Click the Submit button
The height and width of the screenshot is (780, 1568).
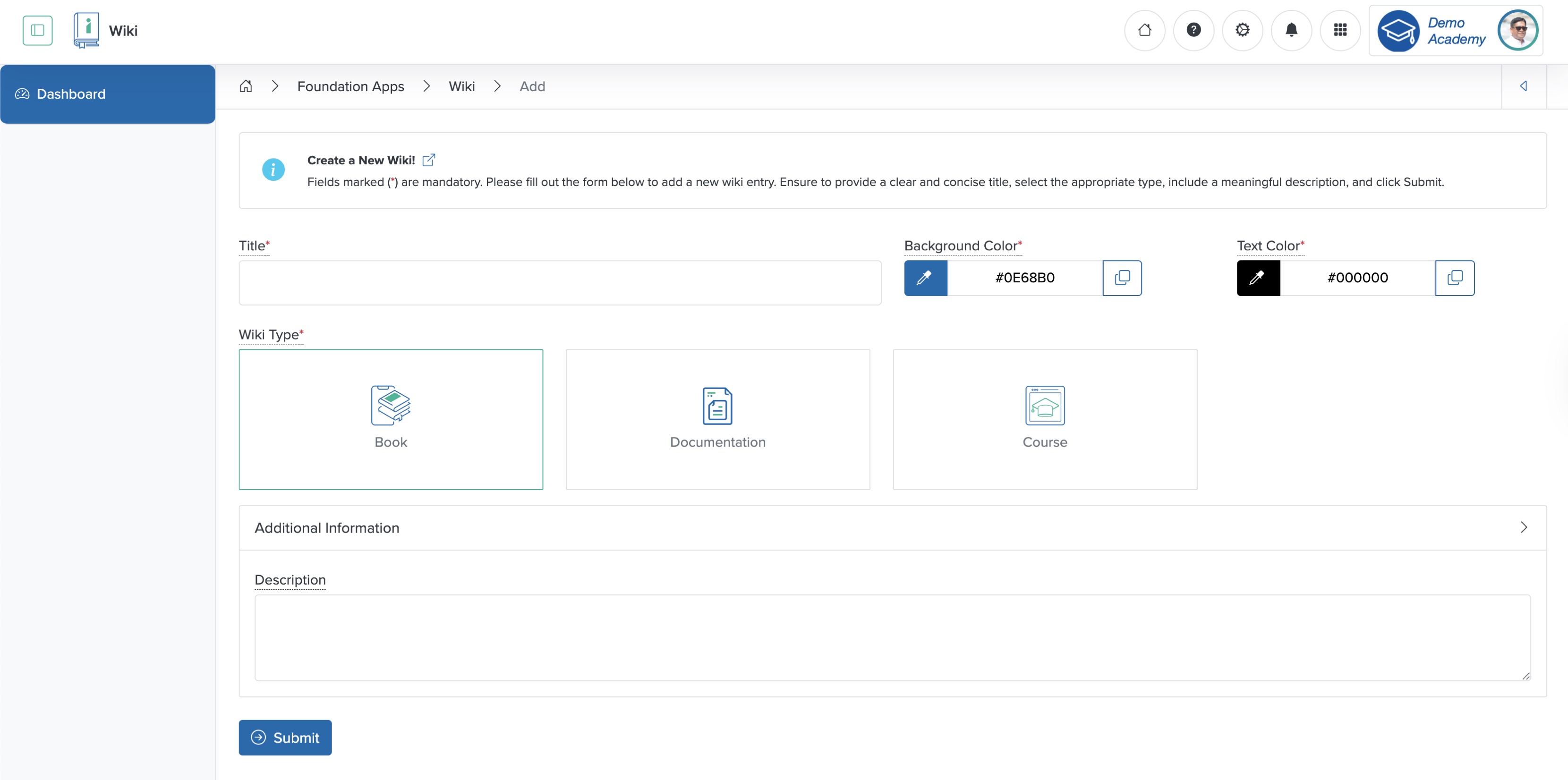click(x=285, y=738)
